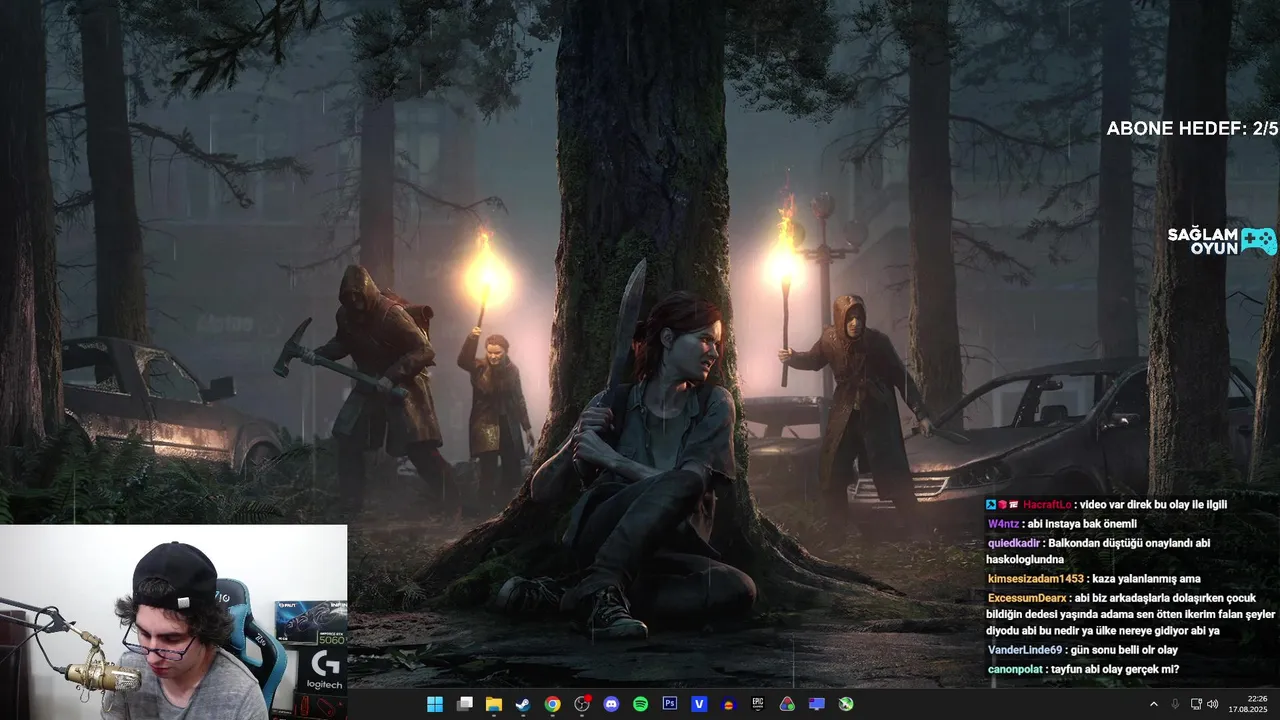Launch Epic Games Launcher from taskbar

click(758, 704)
